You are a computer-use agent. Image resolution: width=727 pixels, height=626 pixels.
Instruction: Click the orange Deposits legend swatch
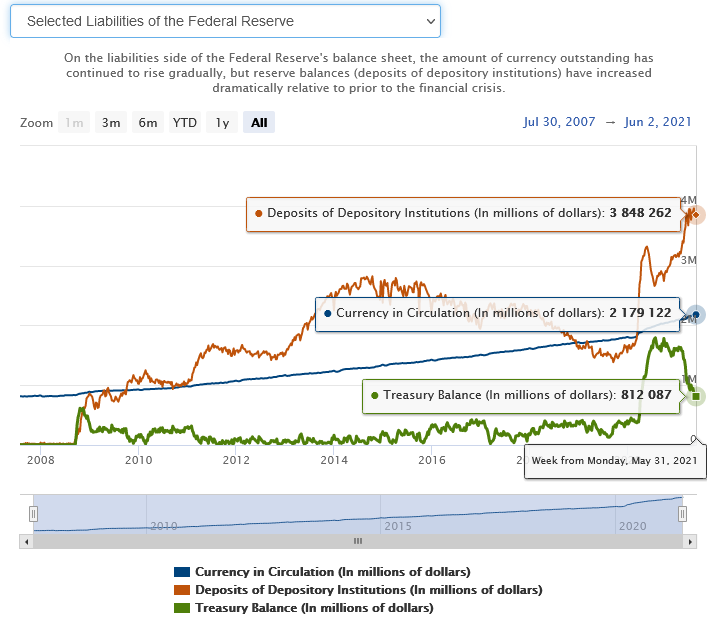pyautogui.click(x=182, y=590)
